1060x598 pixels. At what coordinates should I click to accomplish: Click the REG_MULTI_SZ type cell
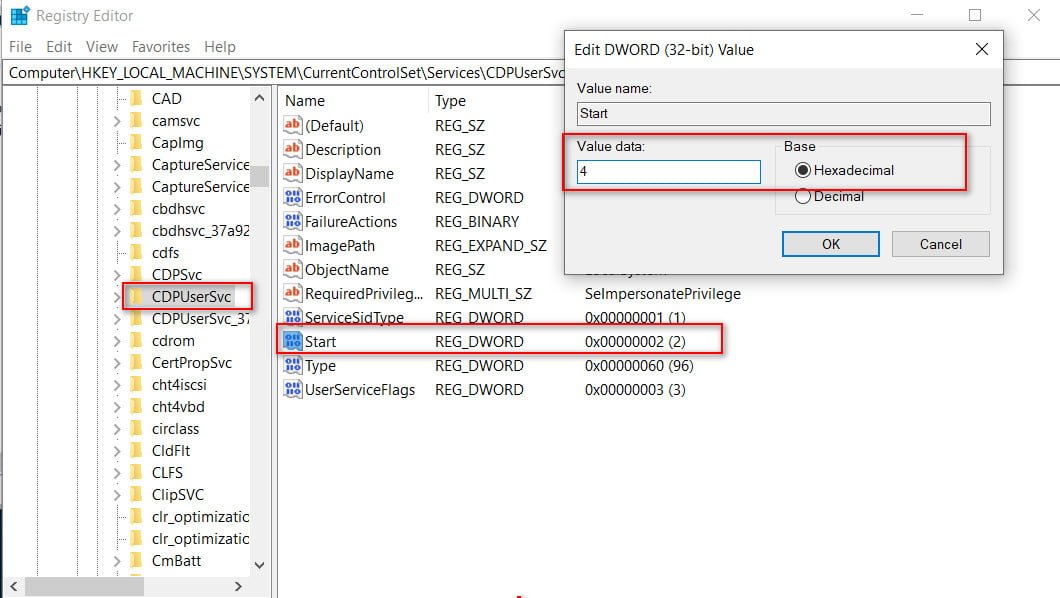click(x=483, y=293)
